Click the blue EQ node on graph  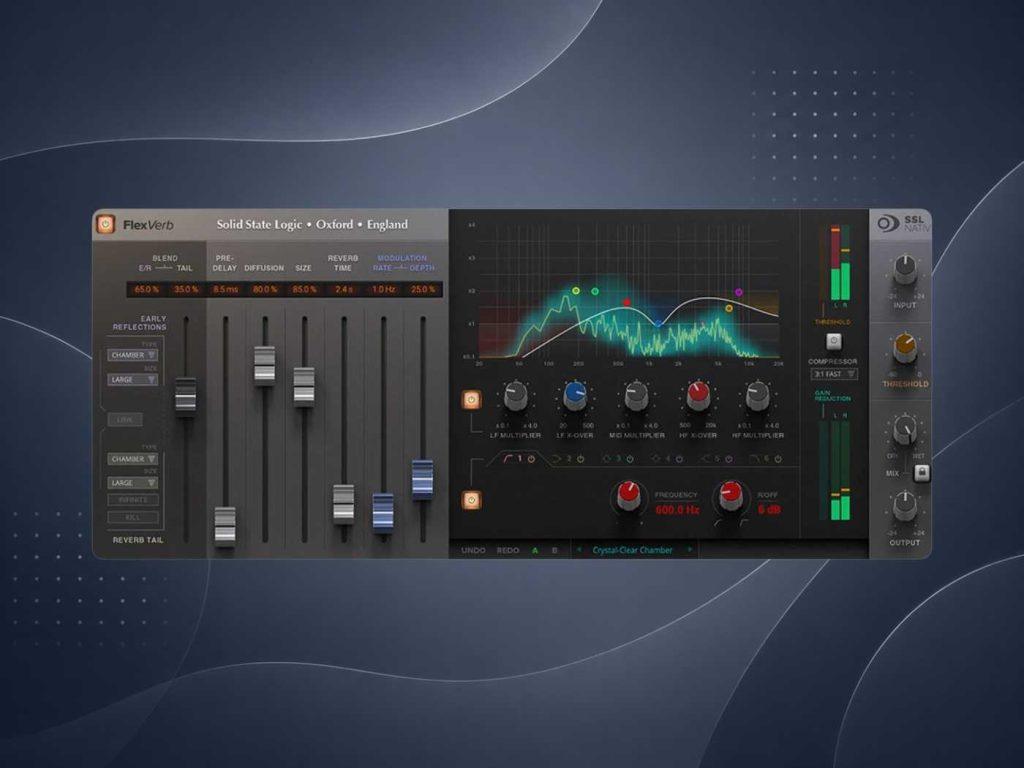658,323
